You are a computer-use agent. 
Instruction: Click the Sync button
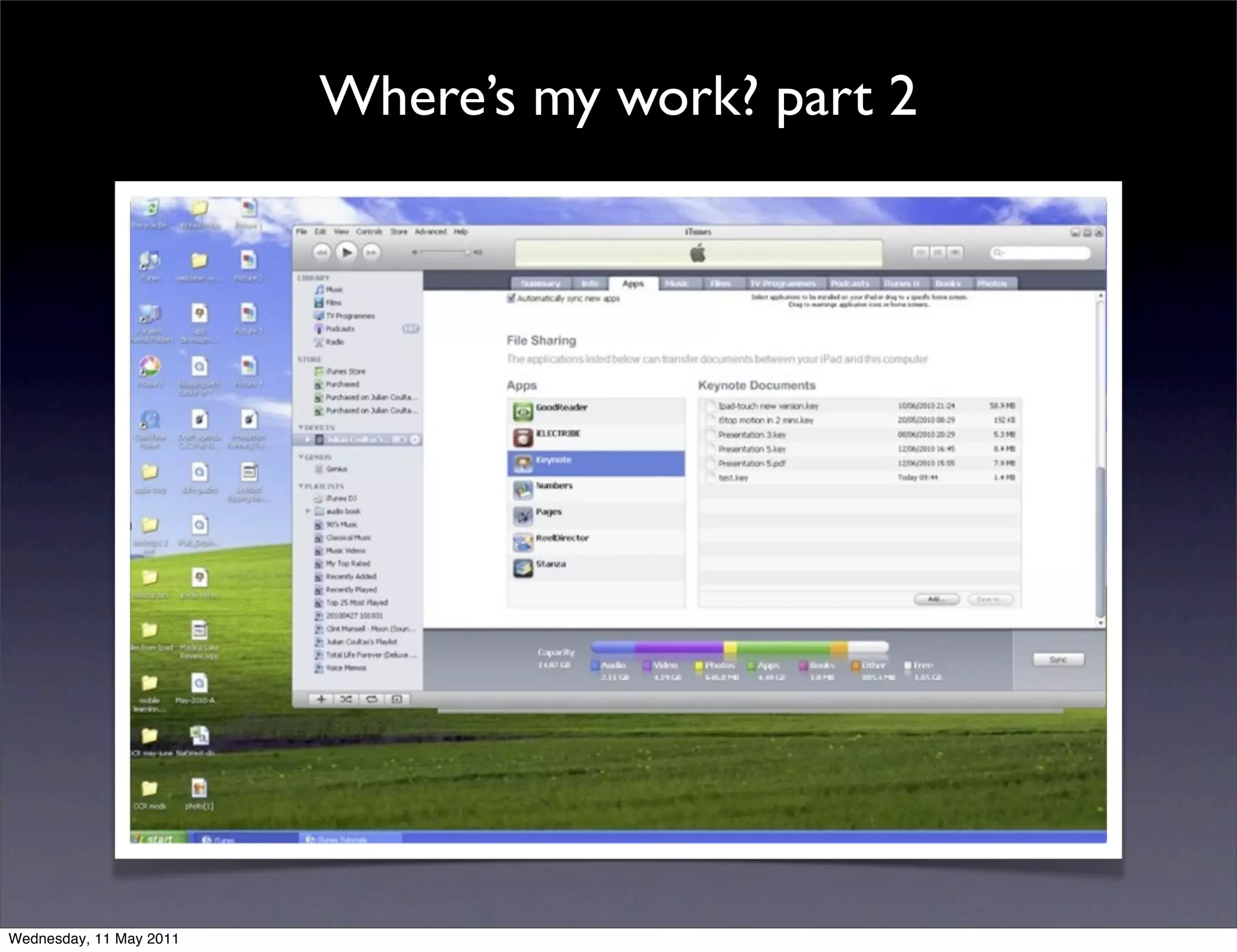[x=1058, y=660]
